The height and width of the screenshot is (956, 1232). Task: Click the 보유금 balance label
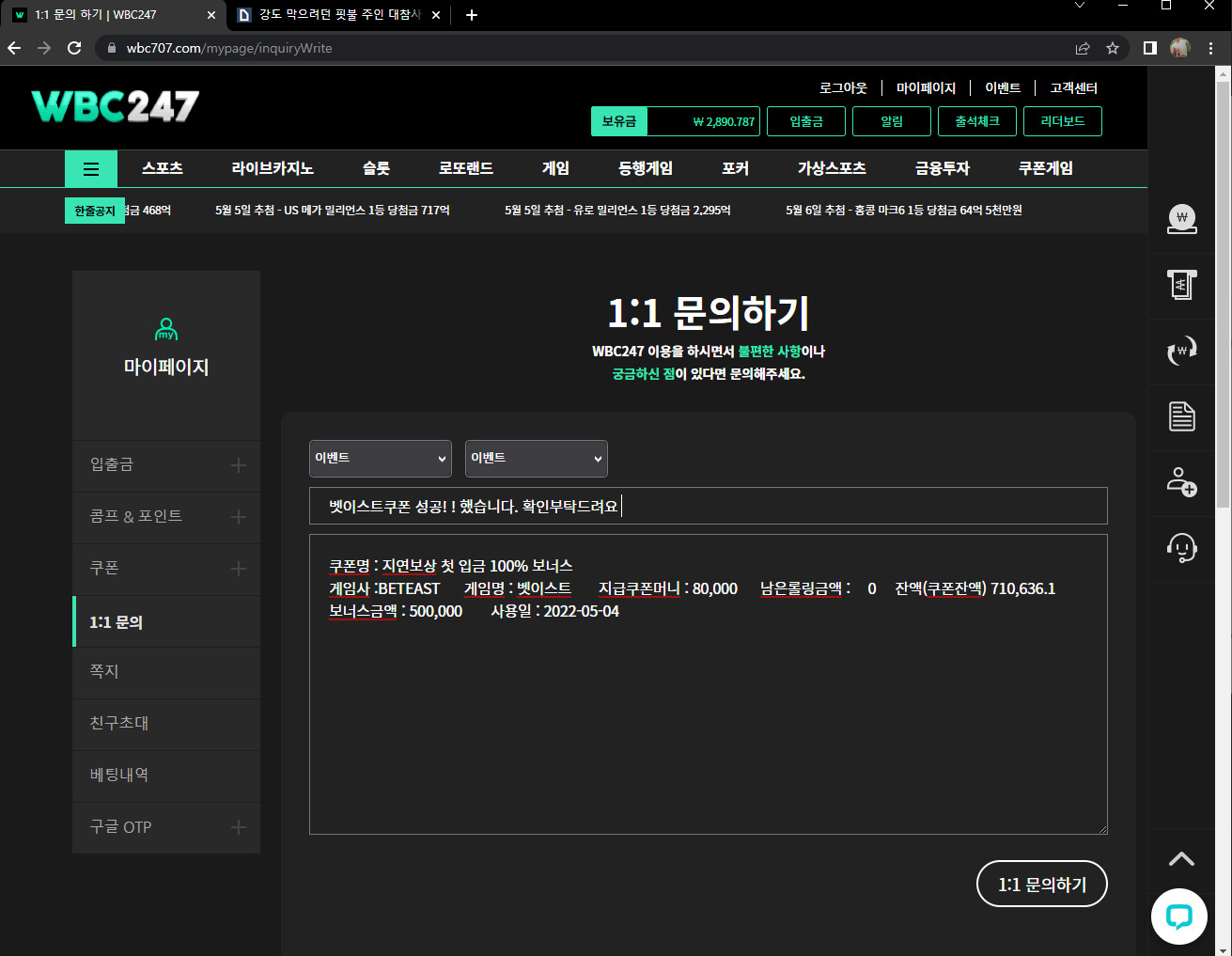[x=619, y=121]
